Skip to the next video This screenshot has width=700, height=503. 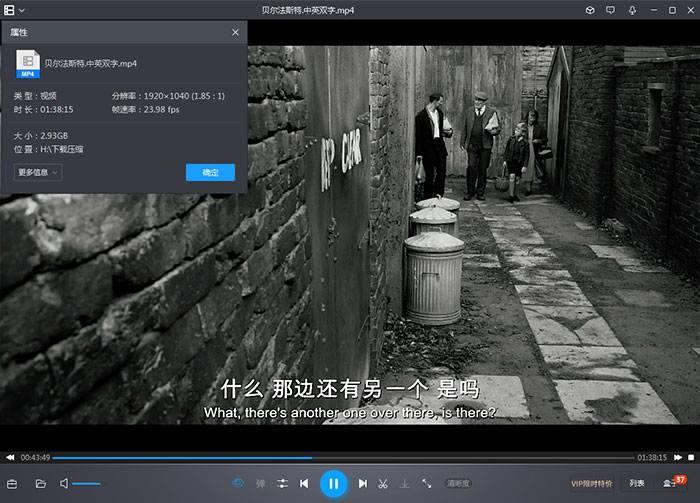coord(363,483)
